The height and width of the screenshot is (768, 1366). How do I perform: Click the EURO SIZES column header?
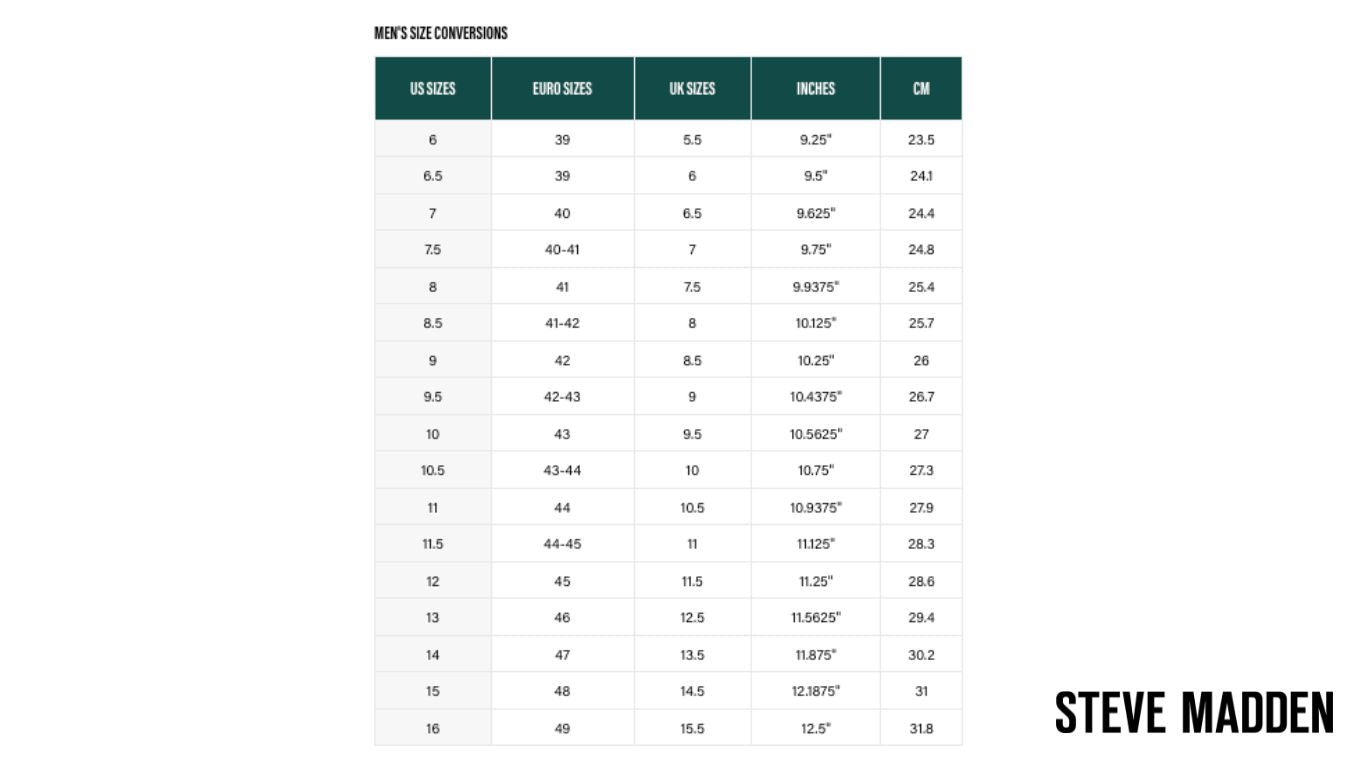click(562, 88)
